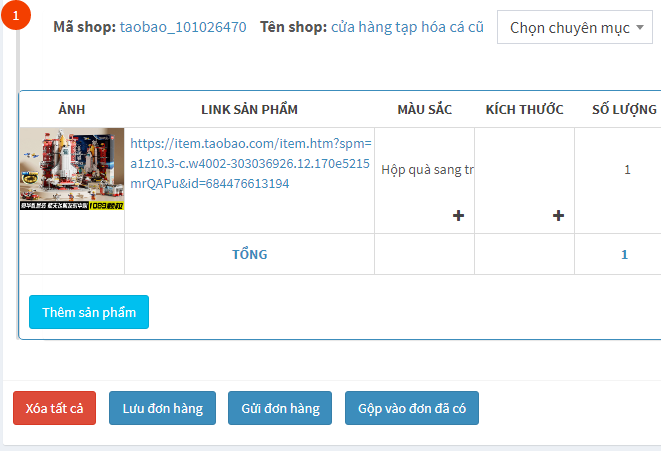Click Gộp vào đơn đã có button

(412, 408)
